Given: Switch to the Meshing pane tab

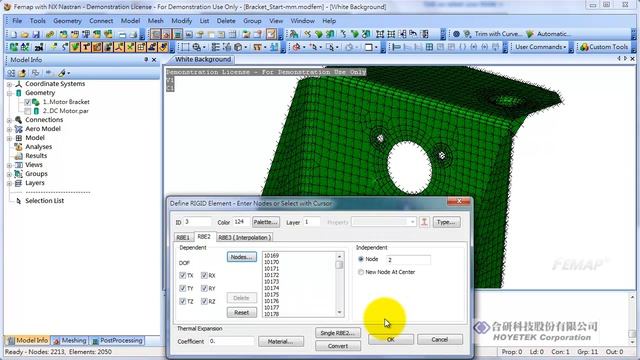Looking at the screenshot, I should click(70, 340).
